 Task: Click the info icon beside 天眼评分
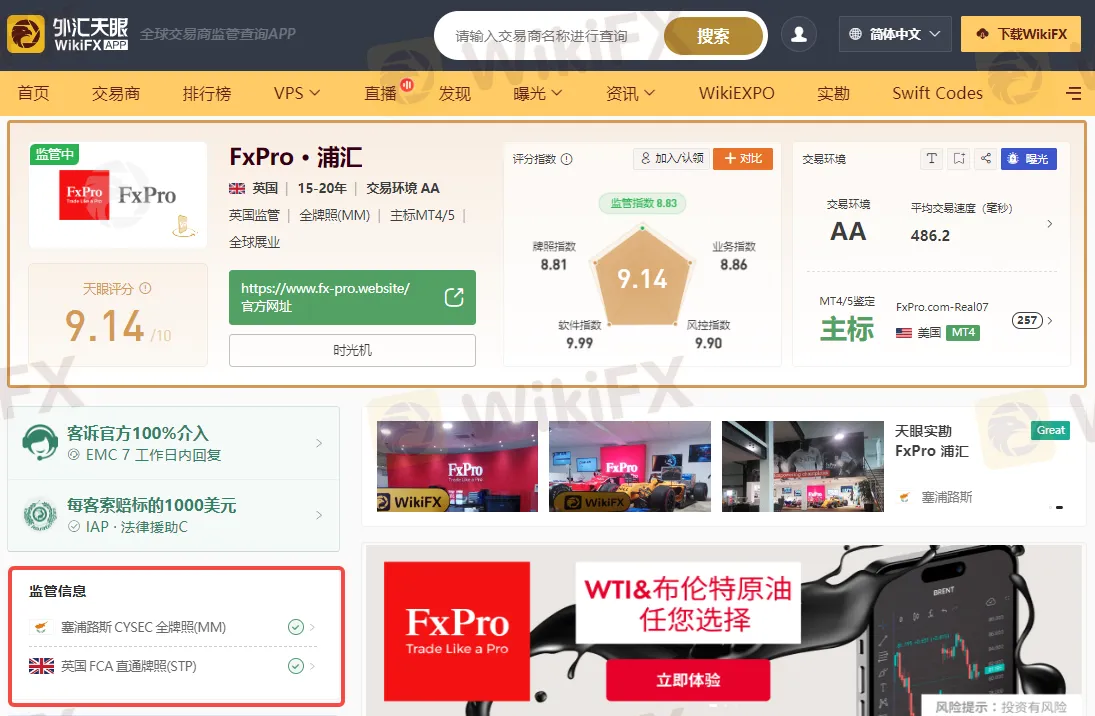[x=145, y=288]
